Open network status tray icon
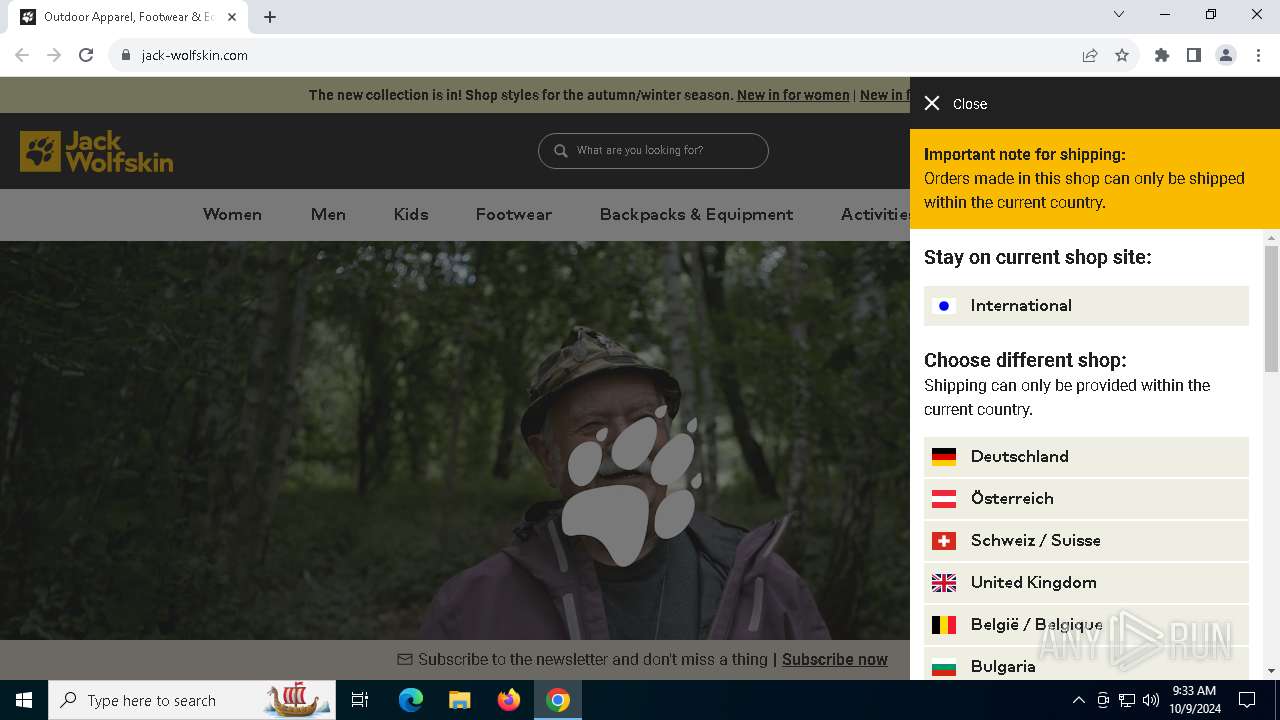The width and height of the screenshot is (1280, 720). coord(1127,700)
